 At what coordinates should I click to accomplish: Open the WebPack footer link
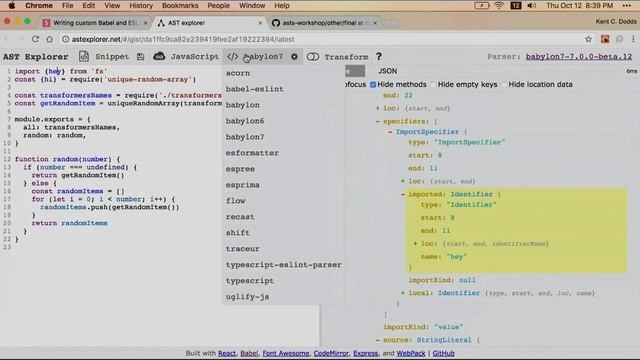411,353
